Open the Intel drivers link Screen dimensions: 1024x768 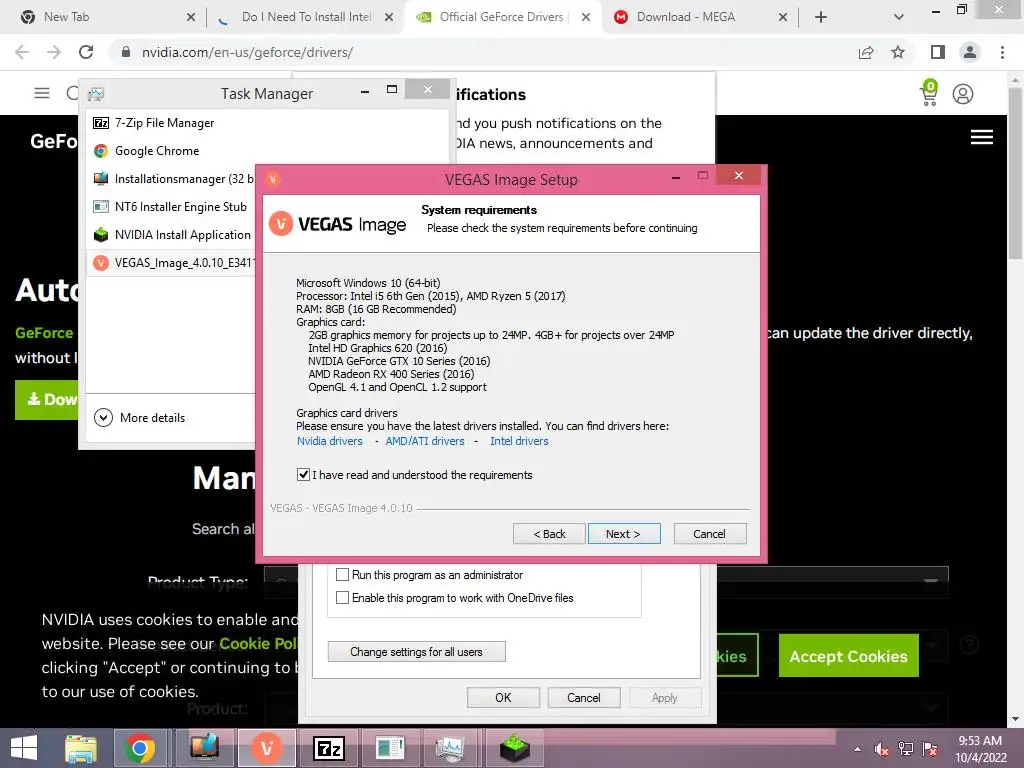coord(519,441)
